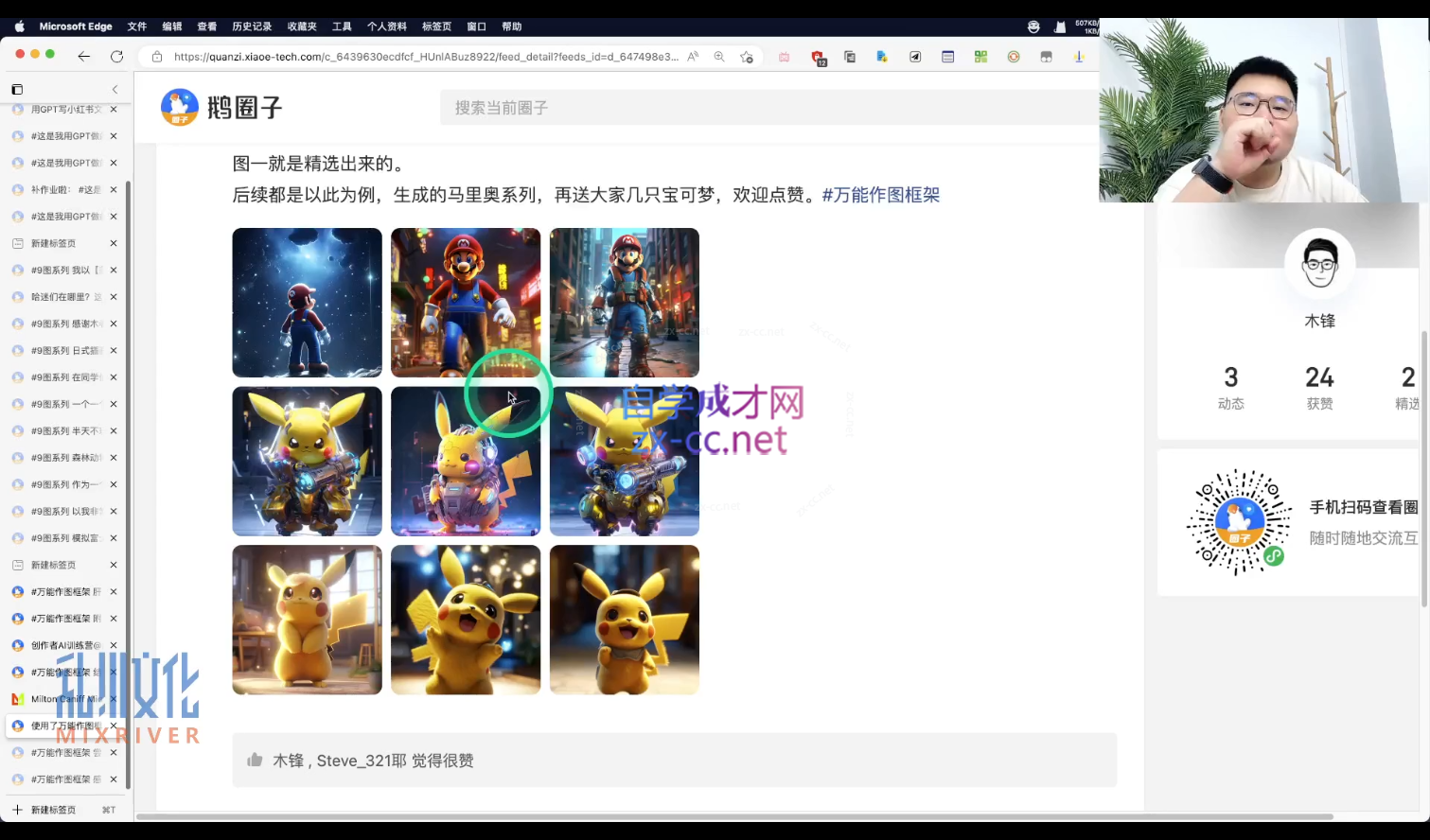The image size is (1430, 840).
Task: Click the green QR grid extension icon
Action: pos(980,57)
